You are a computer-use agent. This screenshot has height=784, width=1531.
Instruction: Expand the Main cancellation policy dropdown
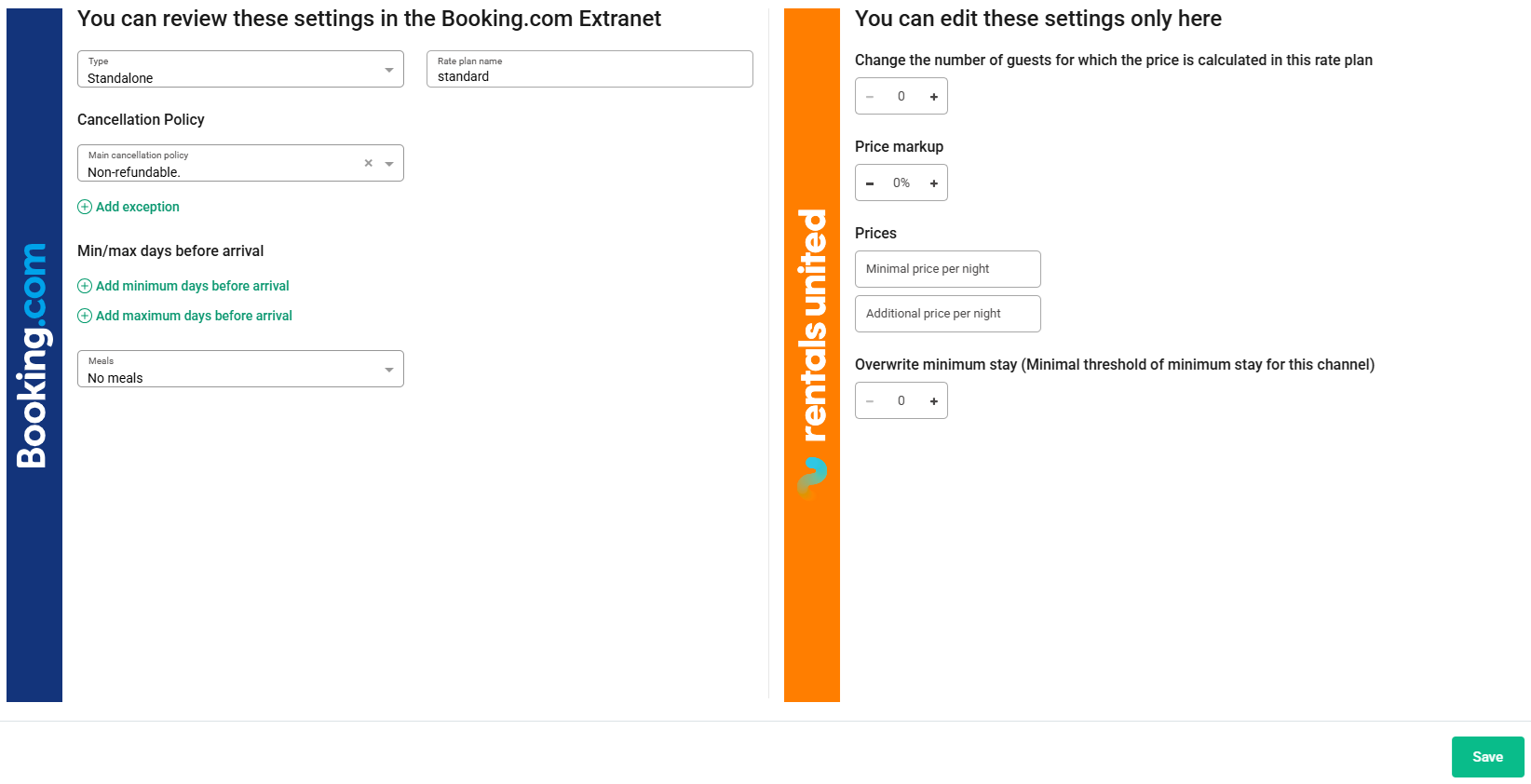coord(389,164)
